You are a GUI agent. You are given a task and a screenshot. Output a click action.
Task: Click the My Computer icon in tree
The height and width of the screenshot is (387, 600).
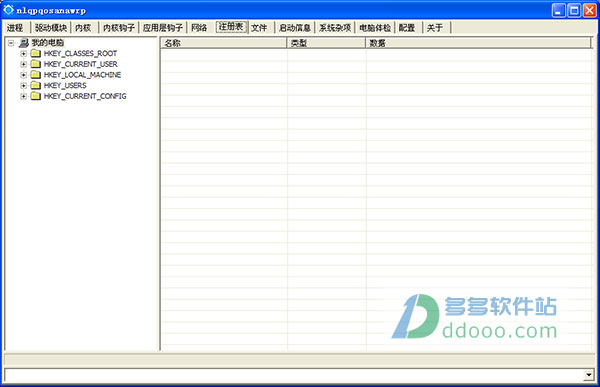pos(24,43)
